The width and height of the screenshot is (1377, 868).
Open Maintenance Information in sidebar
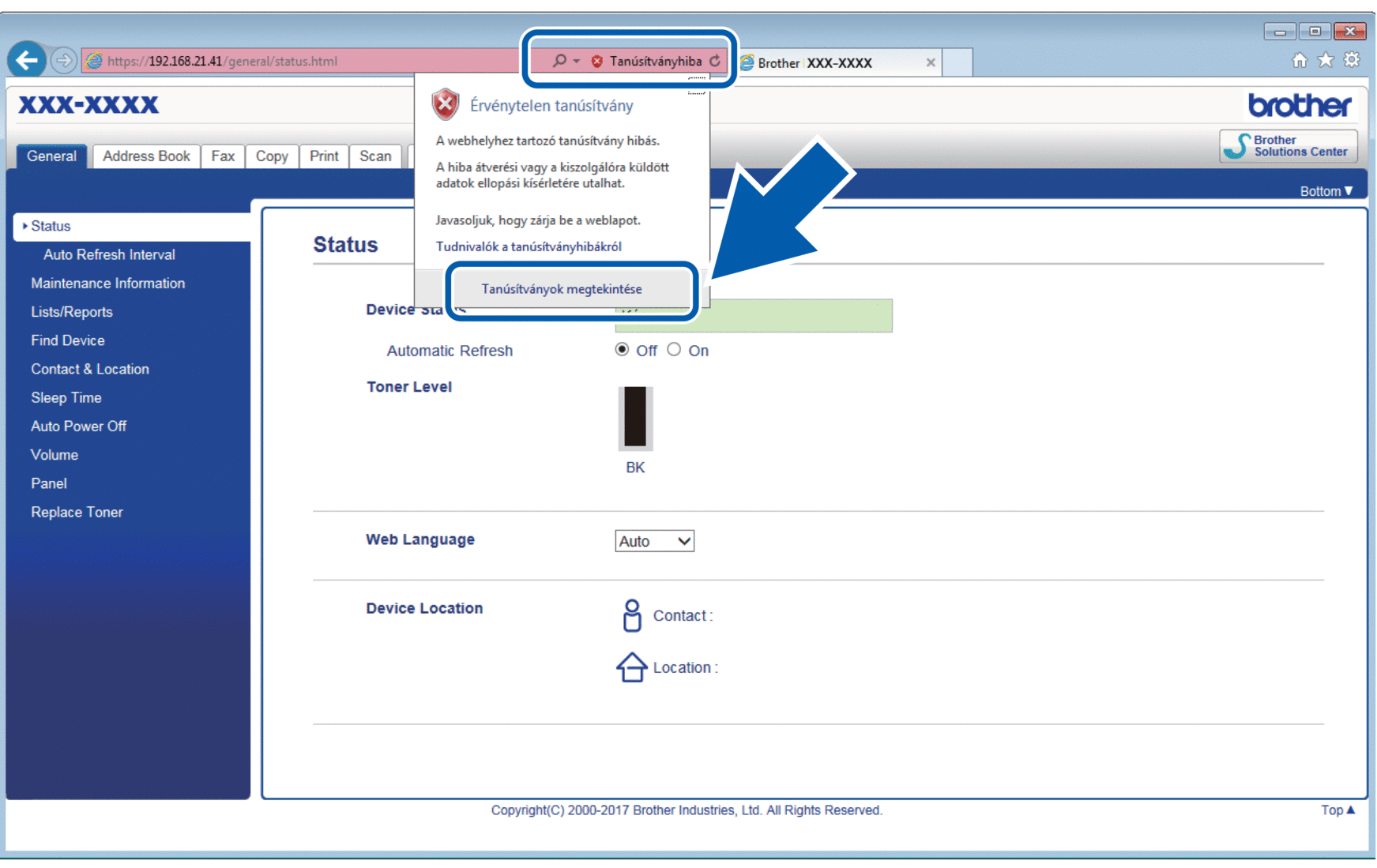(x=107, y=283)
